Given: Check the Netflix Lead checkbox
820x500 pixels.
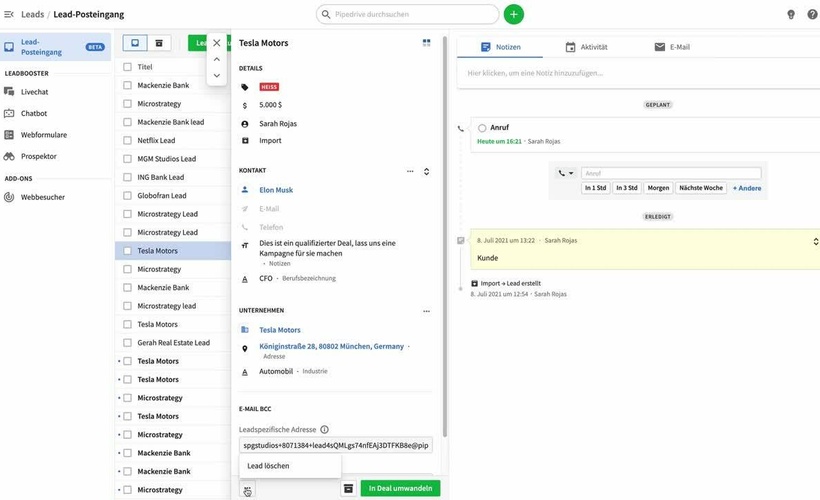Looking at the screenshot, I should click(x=127, y=141).
